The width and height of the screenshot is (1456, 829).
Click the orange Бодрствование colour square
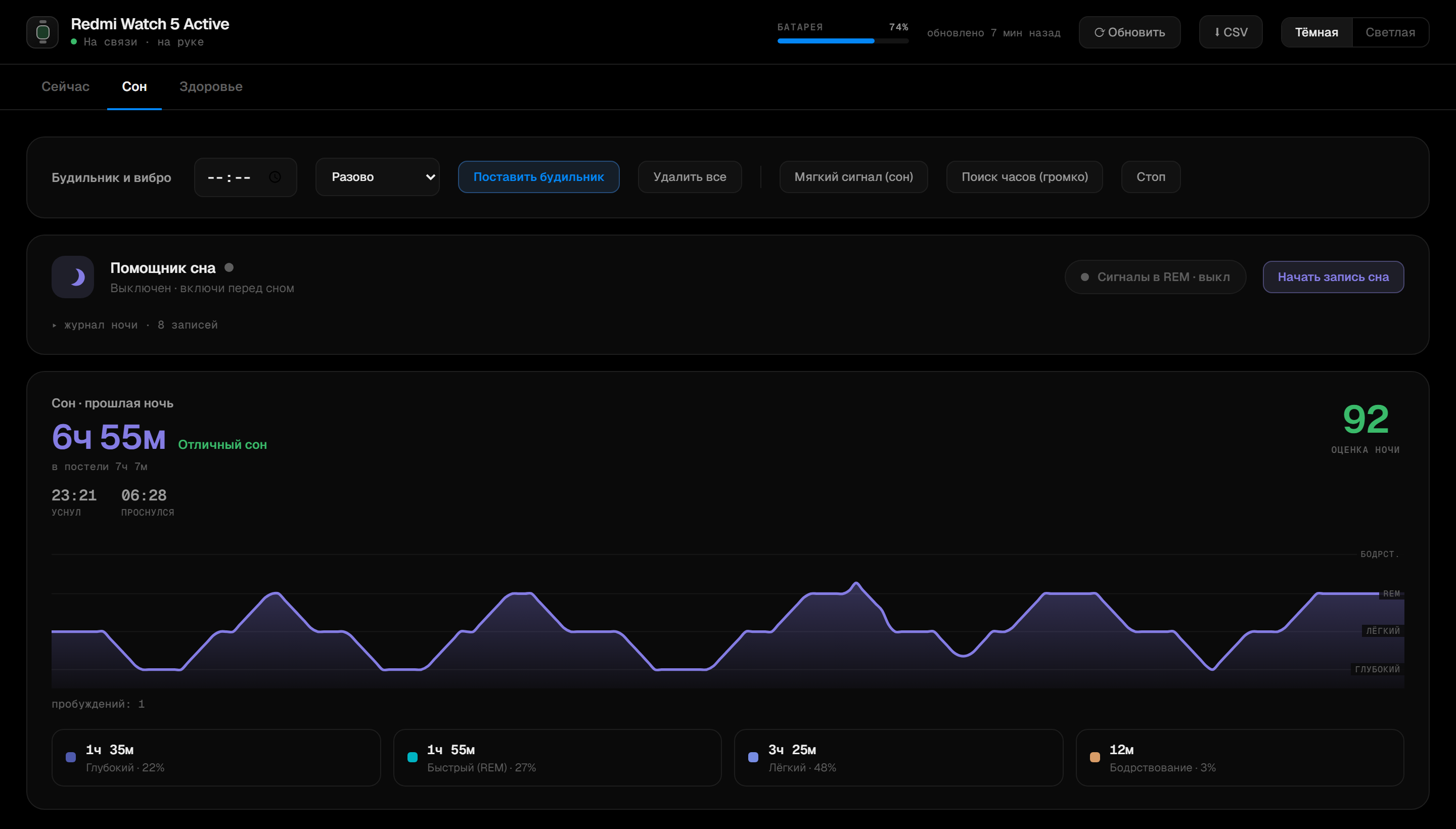coord(1095,757)
